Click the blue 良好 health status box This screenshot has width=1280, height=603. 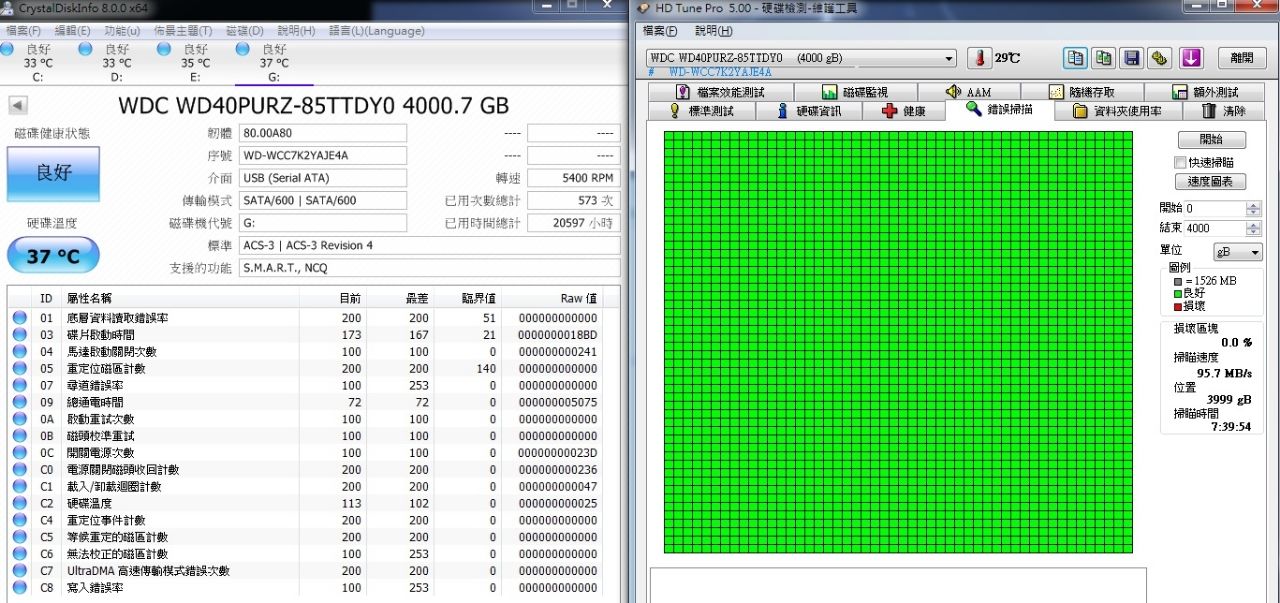(x=53, y=174)
